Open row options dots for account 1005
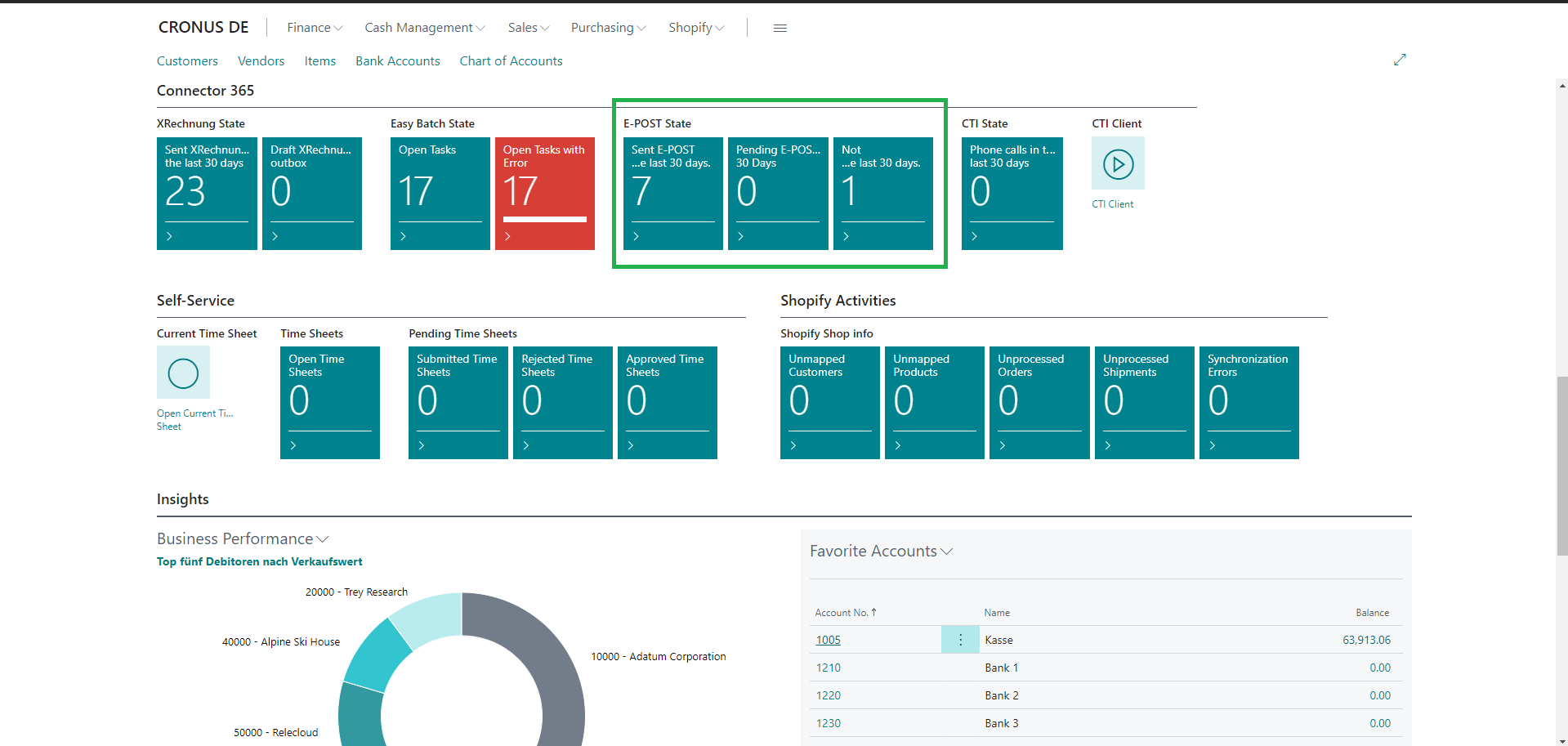 960,640
